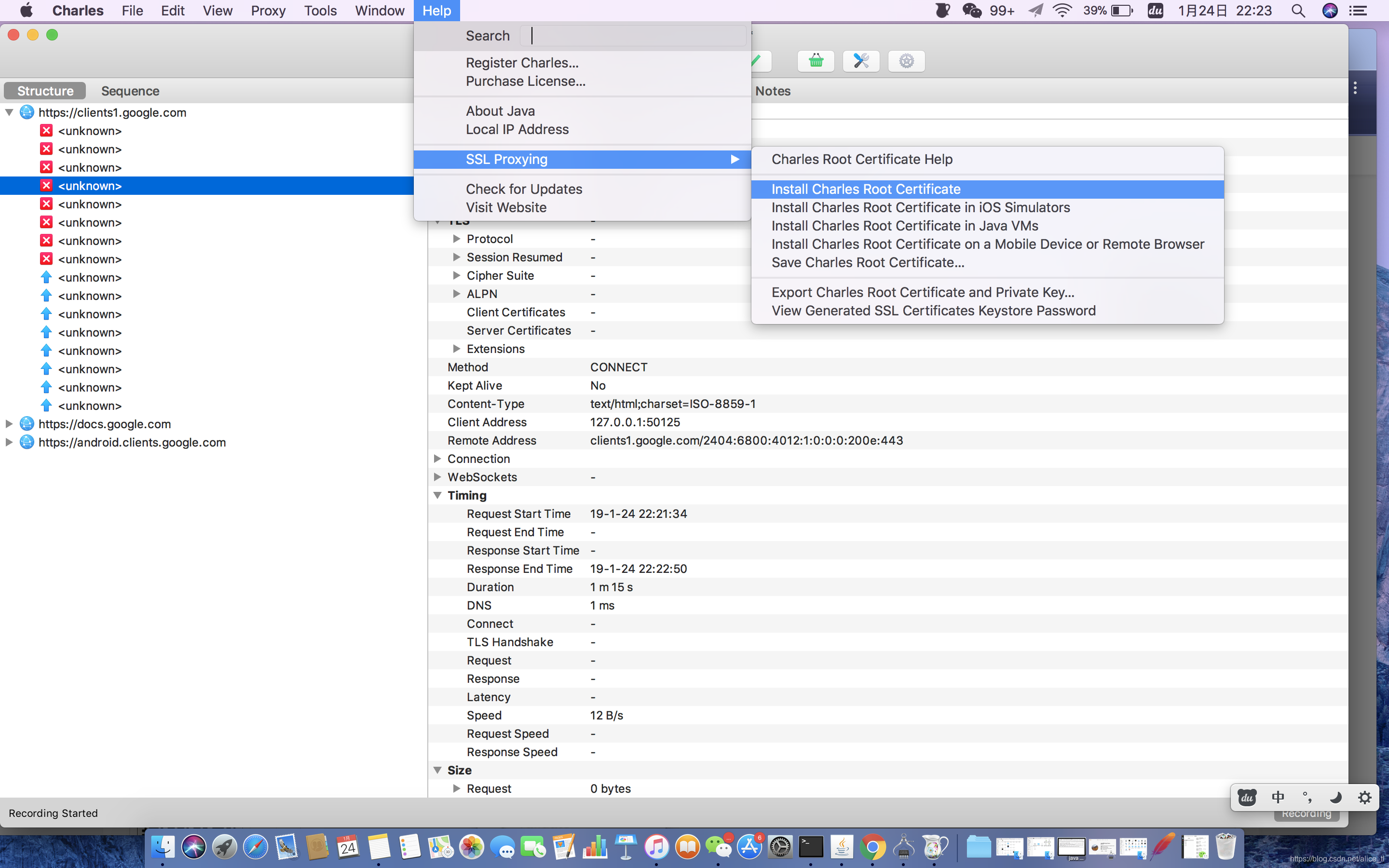
Task: Expand the Session Resumed row
Action: point(456,257)
